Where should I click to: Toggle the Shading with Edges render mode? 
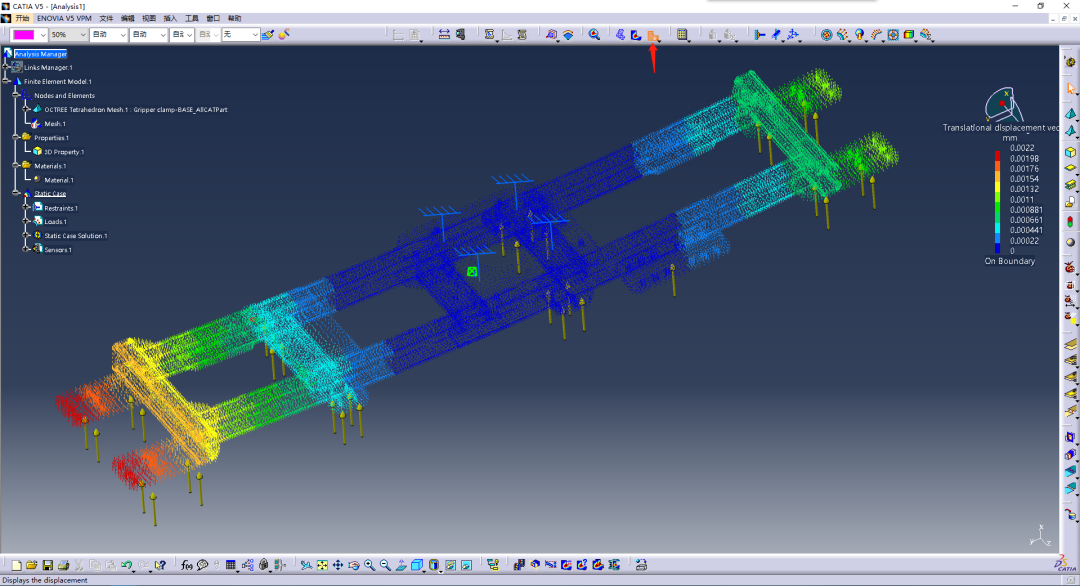click(449, 565)
